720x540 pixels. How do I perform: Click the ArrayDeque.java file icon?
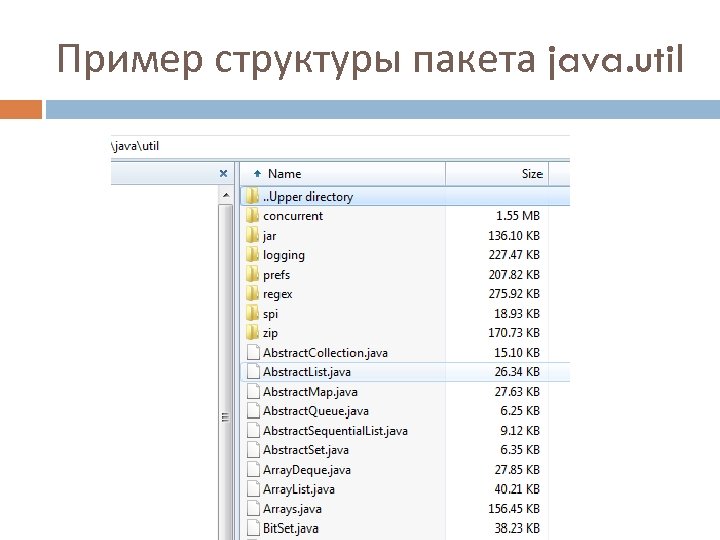pos(253,470)
